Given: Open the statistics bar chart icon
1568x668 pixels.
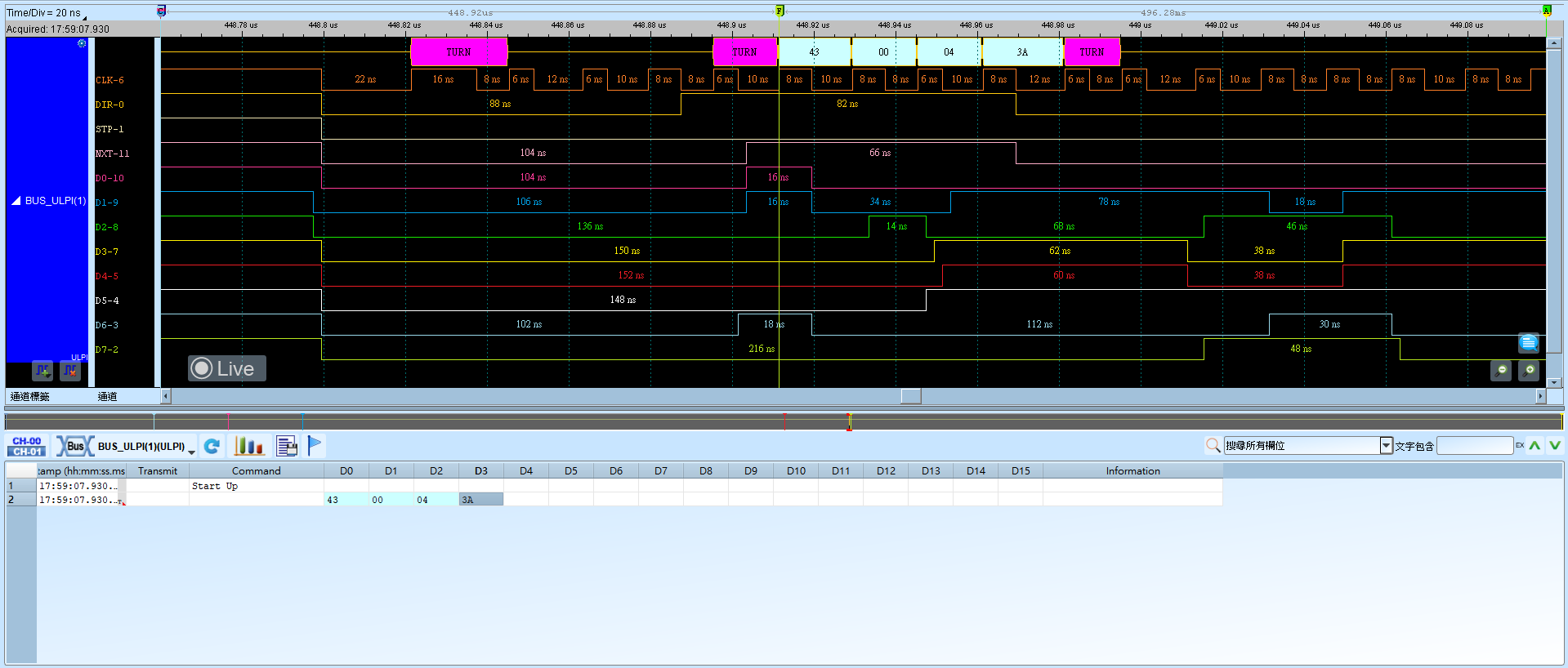Looking at the screenshot, I should click(x=249, y=446).
